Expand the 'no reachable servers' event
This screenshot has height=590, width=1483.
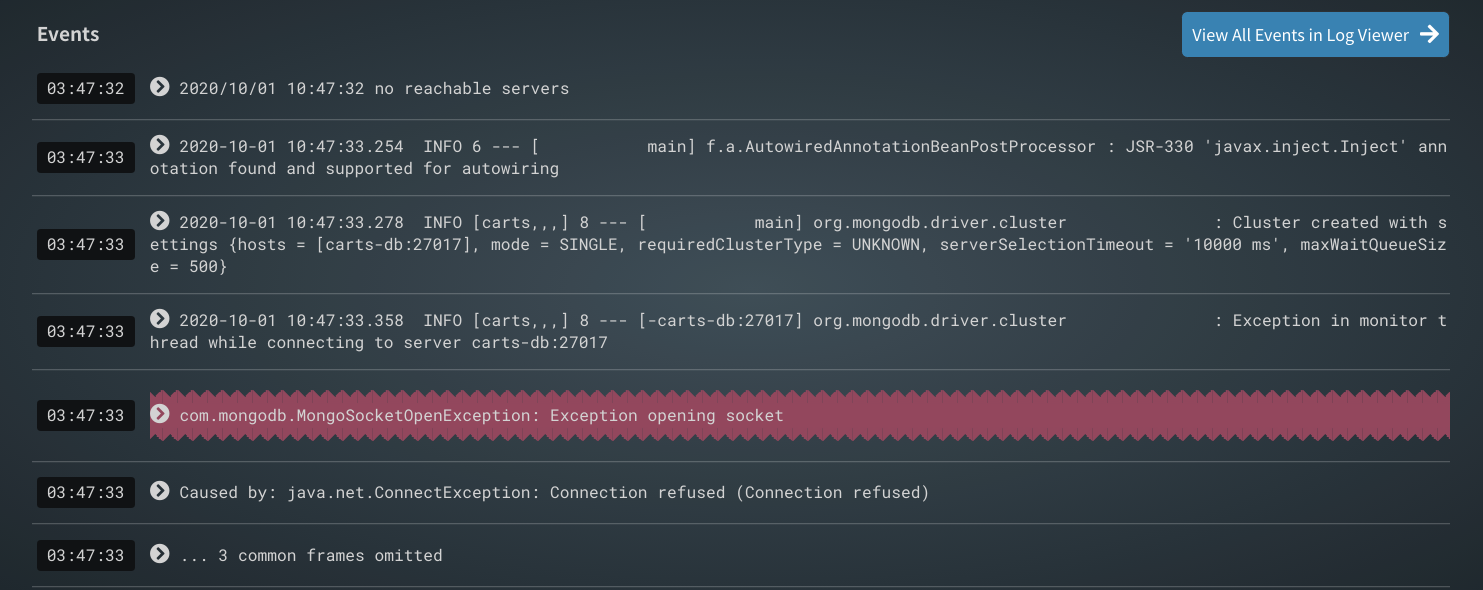(x=160, y=87)
